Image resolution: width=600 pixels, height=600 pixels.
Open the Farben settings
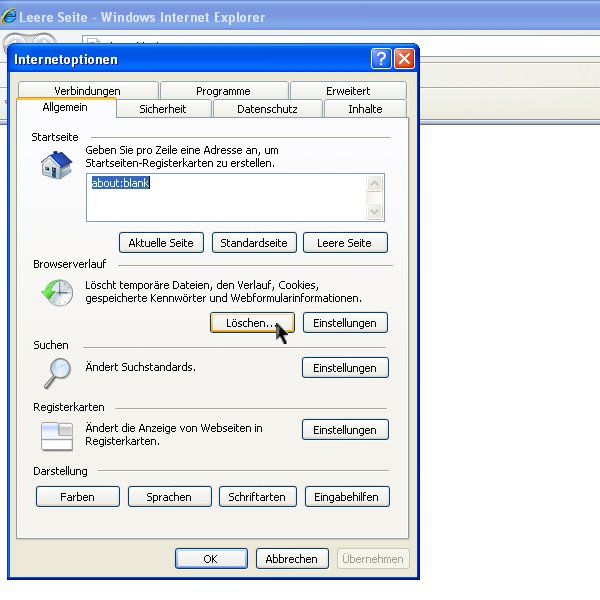[x=78, y=497]
